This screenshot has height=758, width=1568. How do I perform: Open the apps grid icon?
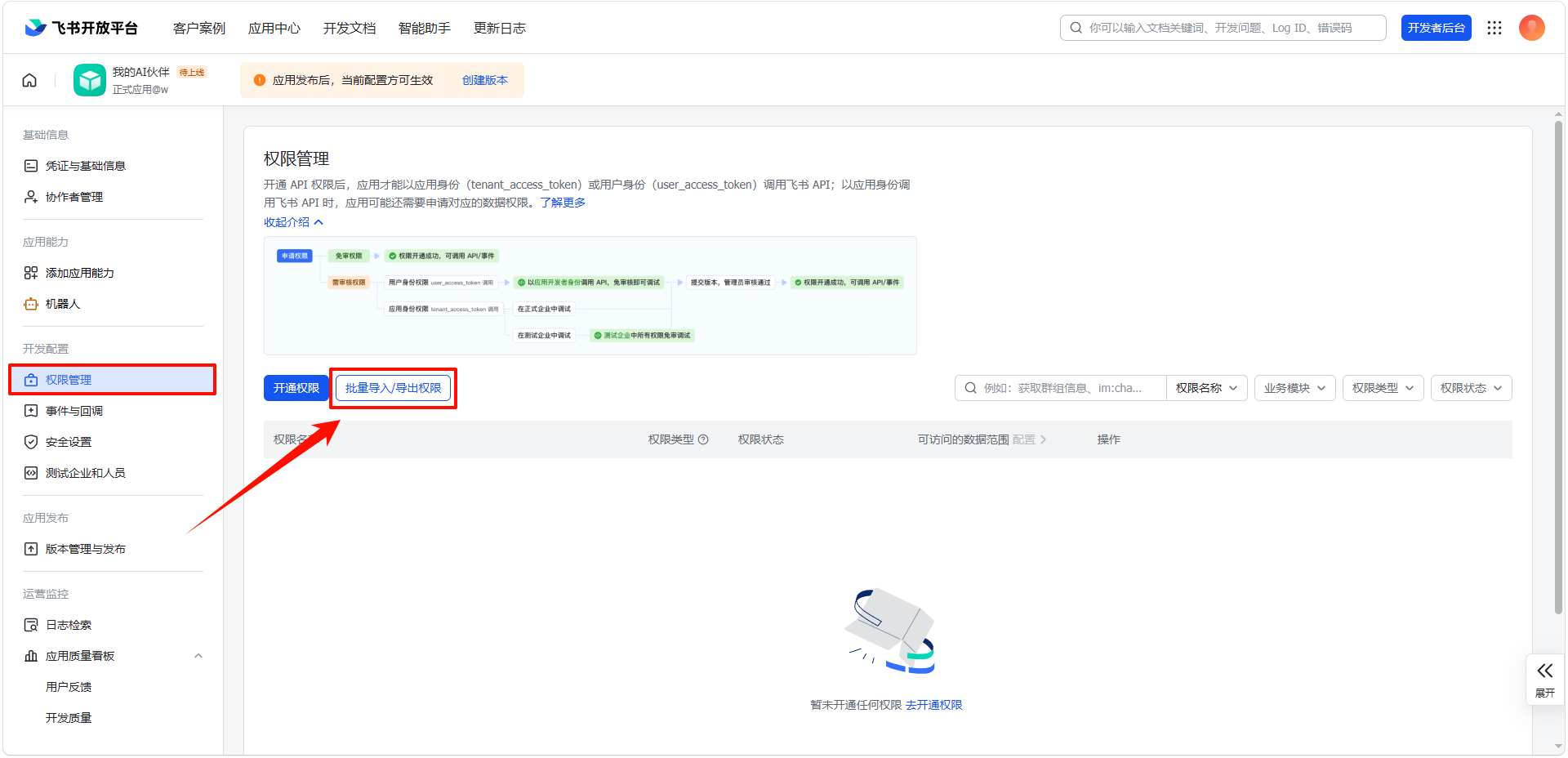tap(1494, 28)
